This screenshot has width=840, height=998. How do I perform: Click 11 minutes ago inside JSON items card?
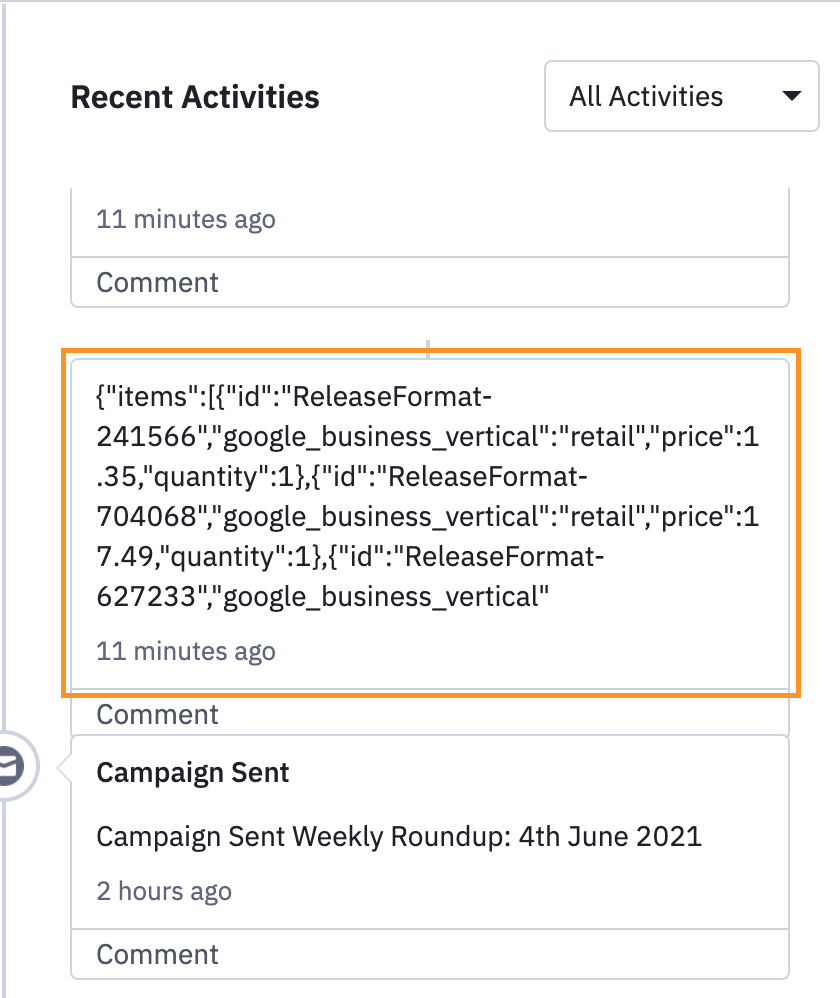[185, 651]
